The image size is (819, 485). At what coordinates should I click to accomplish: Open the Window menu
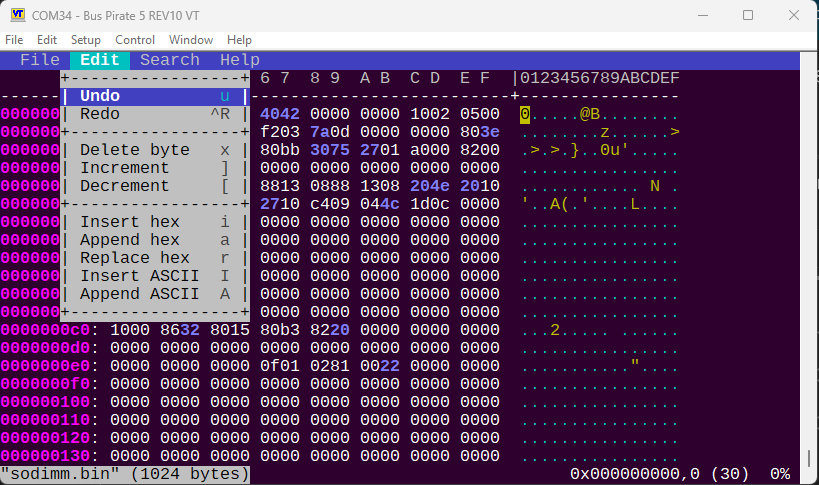[x=190, y=40]
